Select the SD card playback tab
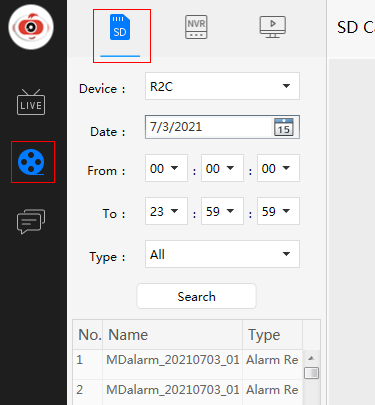Image resolution: width=375 pixels, height=405 pixels. coord(120,27)
